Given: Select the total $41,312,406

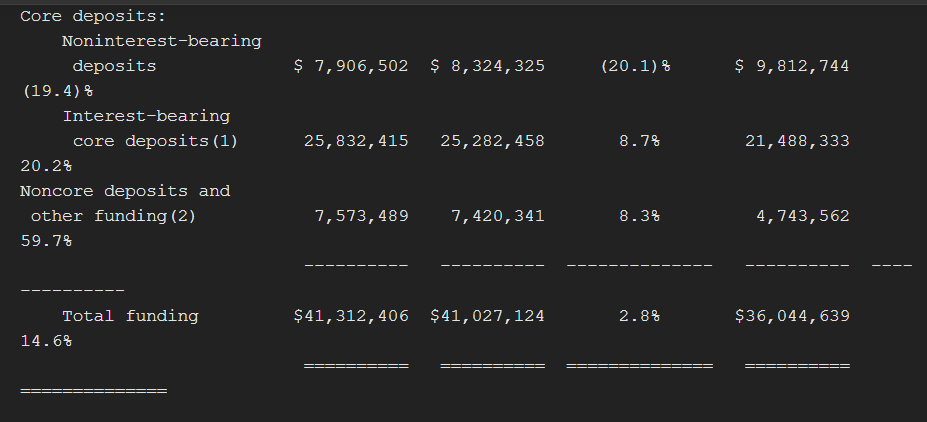Looking at the screenshot, I should (x=350, y=316).
